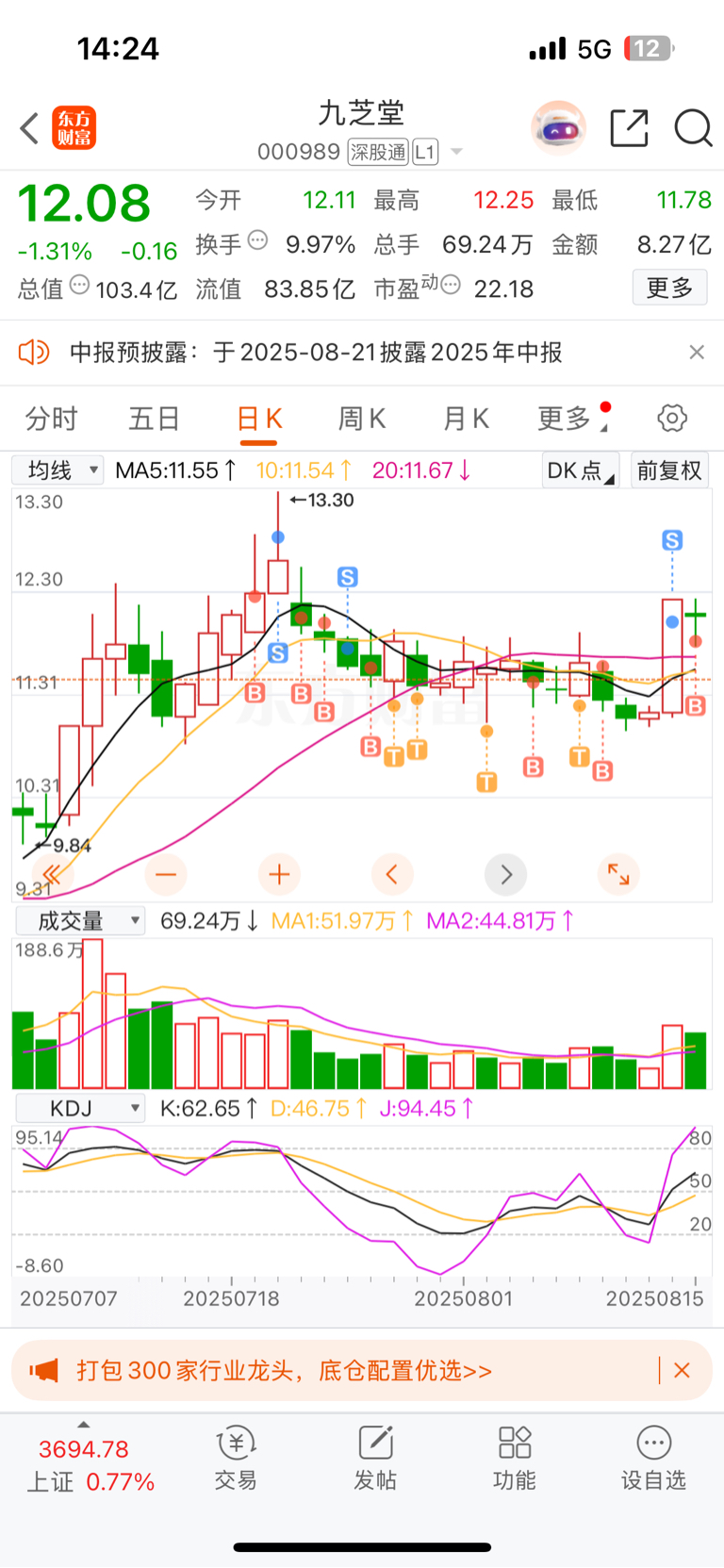Open the robot AI assistant avatar
724x1568 pixels.
coord(558,127)
